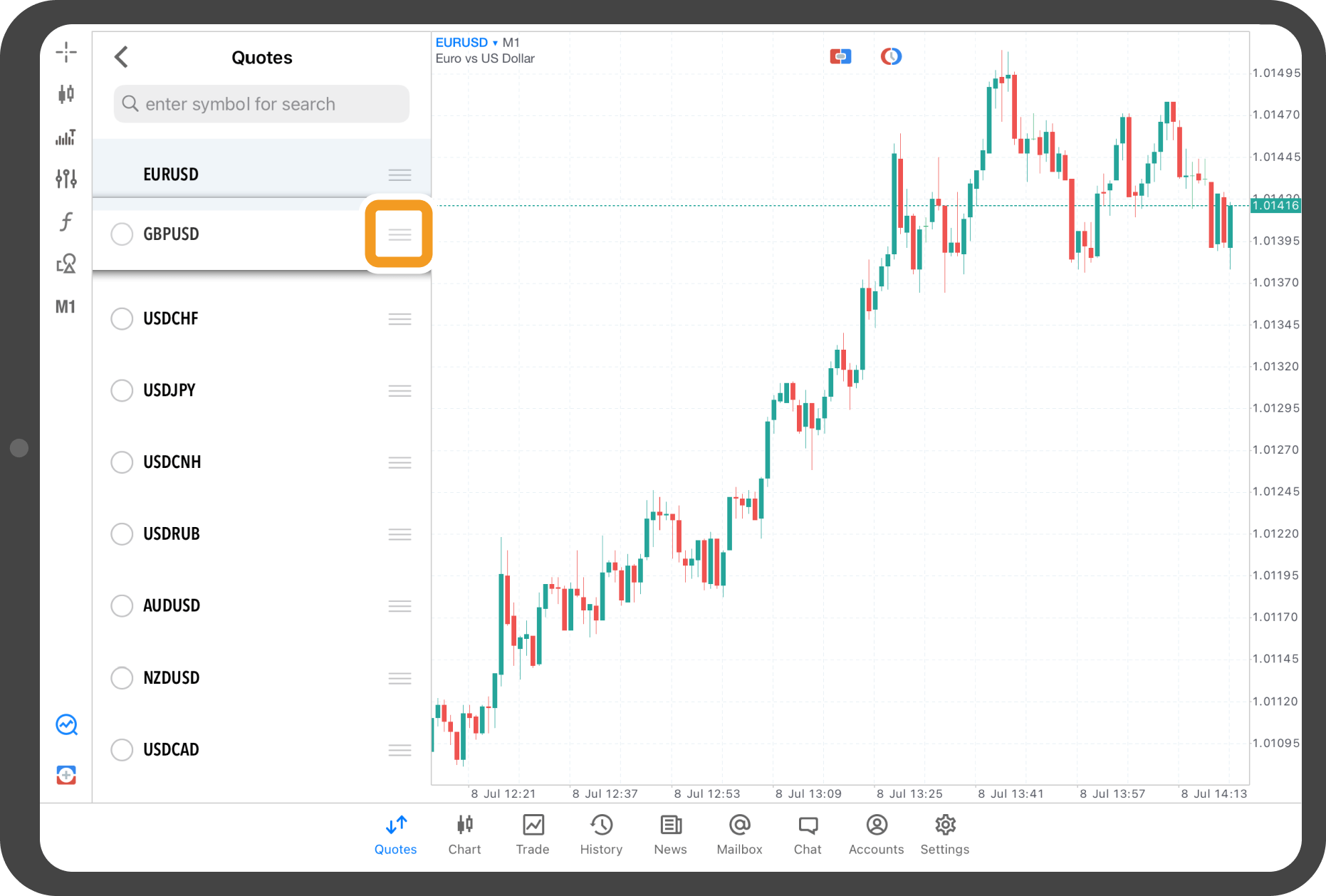Switch to the History tab
This screenshot has height=896, width=1326.
(601, 834)
